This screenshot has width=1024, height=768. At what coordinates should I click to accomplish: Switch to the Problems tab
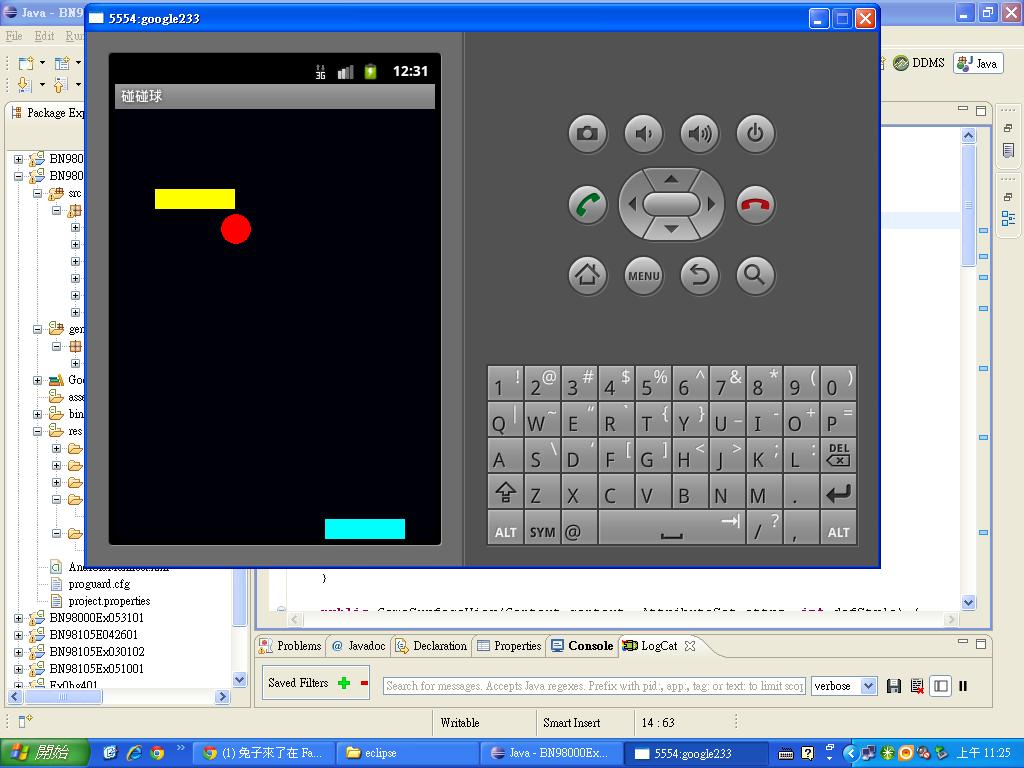pyautogui.click(x=290, y=646)
